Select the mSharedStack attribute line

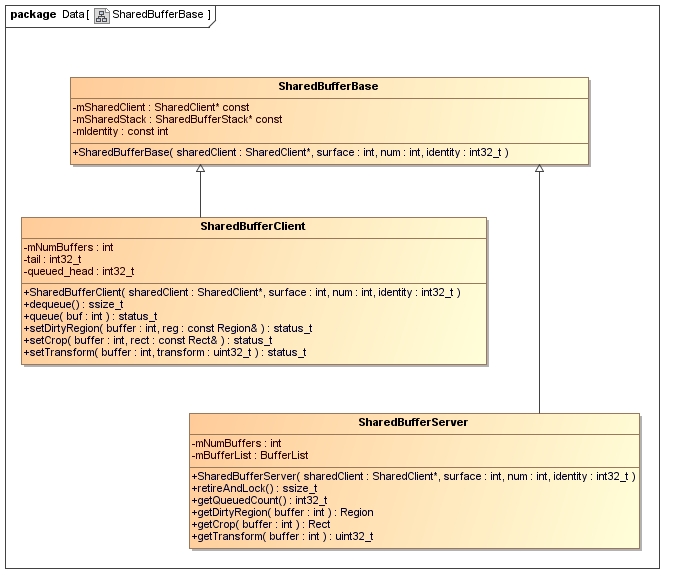(177, 120)
